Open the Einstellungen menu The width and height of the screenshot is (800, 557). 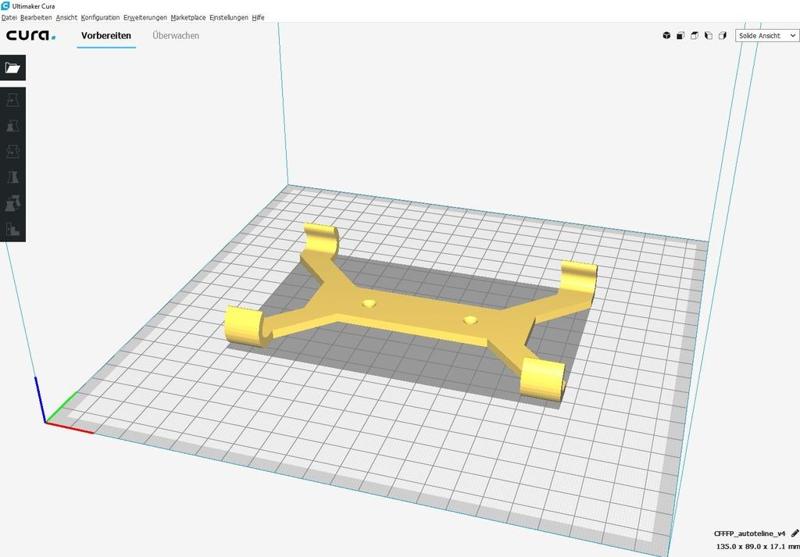click(x=229, y=17)
